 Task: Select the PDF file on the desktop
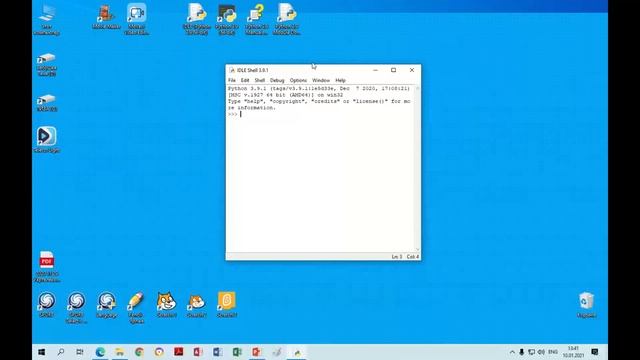pyautogui.click(x=47, y=267)
